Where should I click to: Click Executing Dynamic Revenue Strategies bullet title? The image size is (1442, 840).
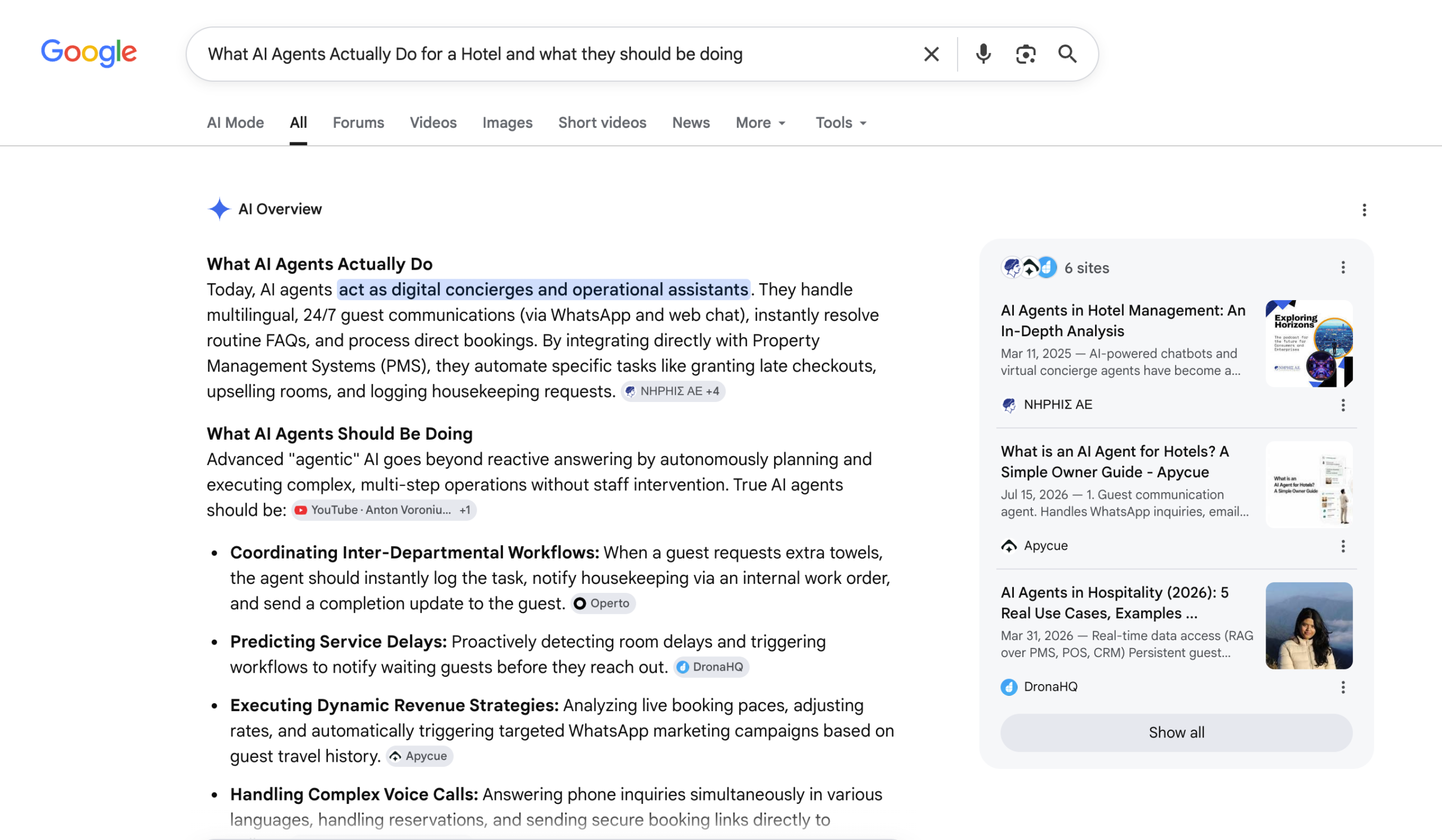[x=394, y=705]
